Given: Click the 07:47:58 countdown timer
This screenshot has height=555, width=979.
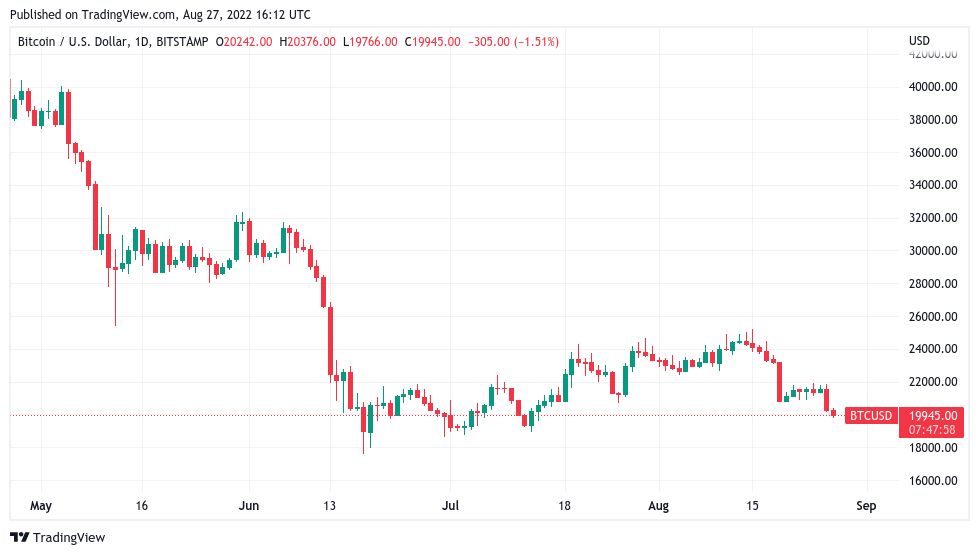Looking at the screenshot, I should 932,430.
